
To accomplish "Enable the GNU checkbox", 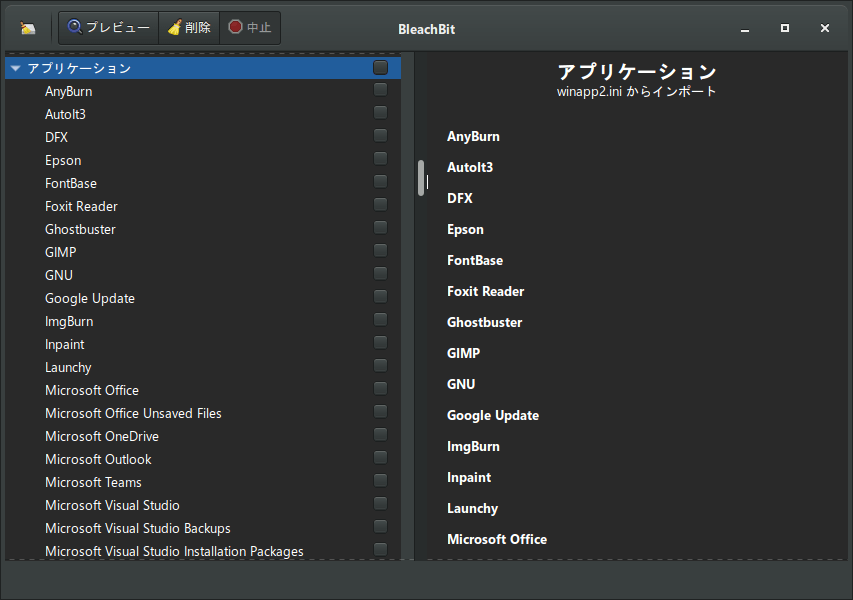I will (380, 274).
